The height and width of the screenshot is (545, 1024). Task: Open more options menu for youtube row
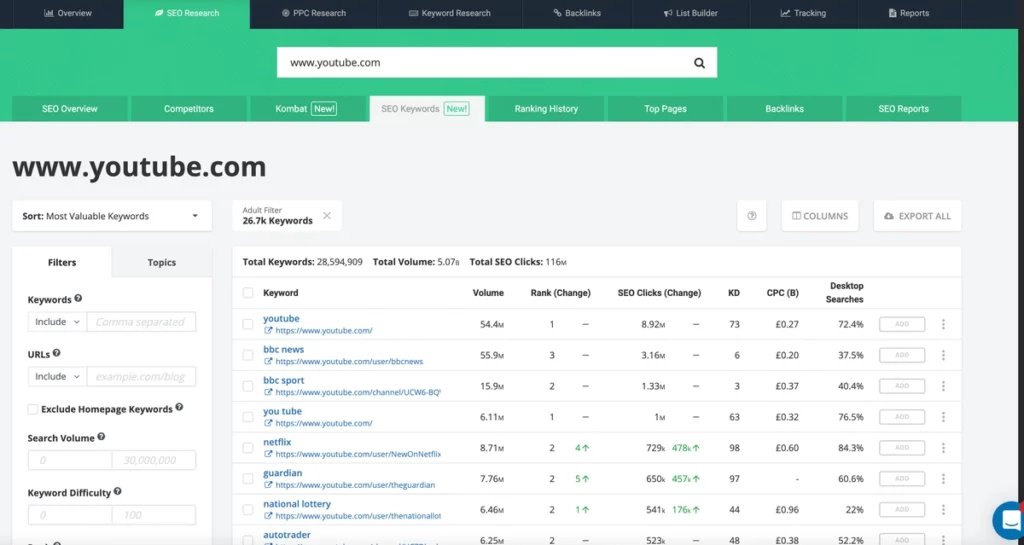(x=943, y=324)
